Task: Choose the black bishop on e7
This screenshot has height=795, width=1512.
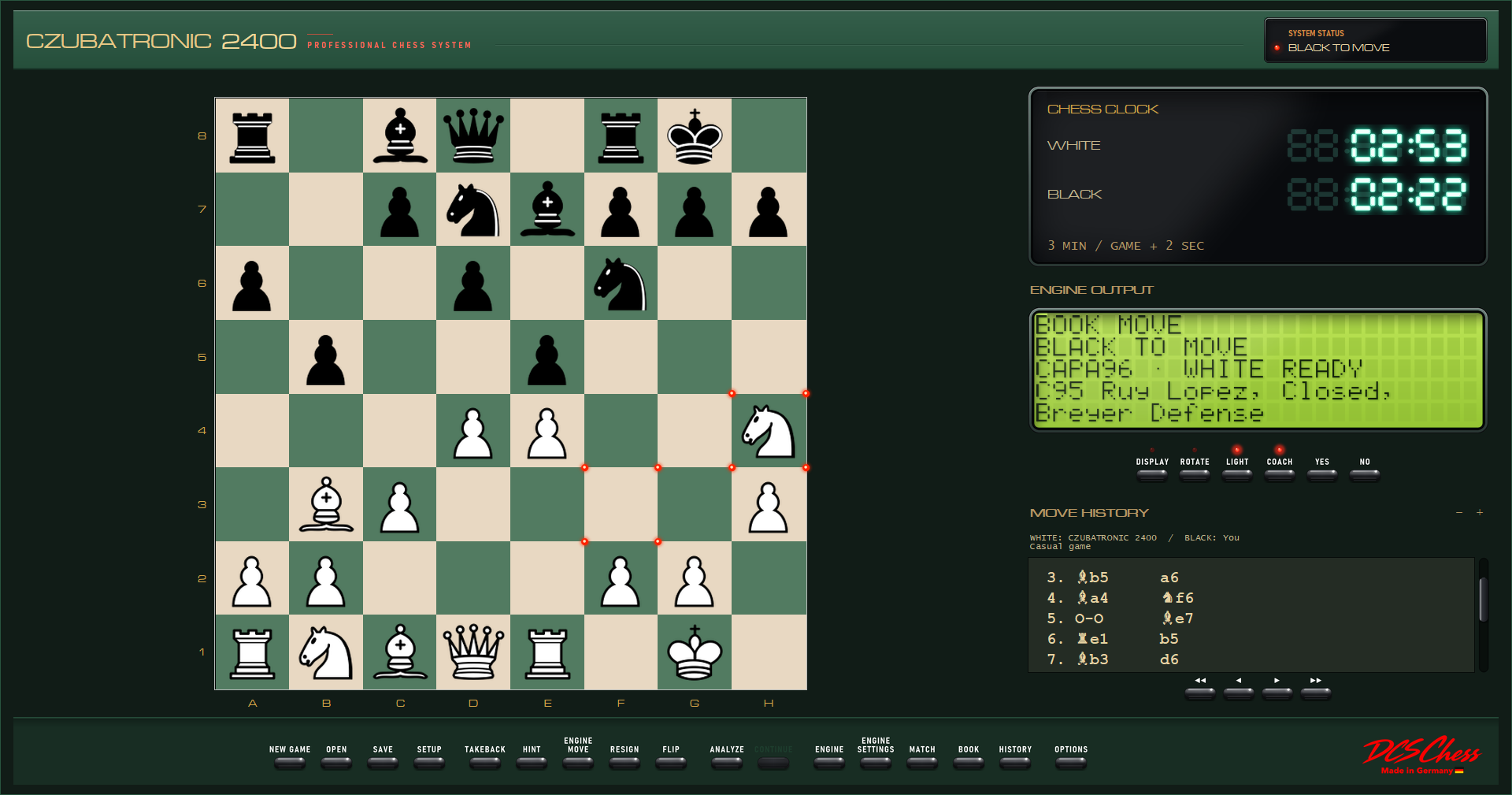Action: point(547,210)
